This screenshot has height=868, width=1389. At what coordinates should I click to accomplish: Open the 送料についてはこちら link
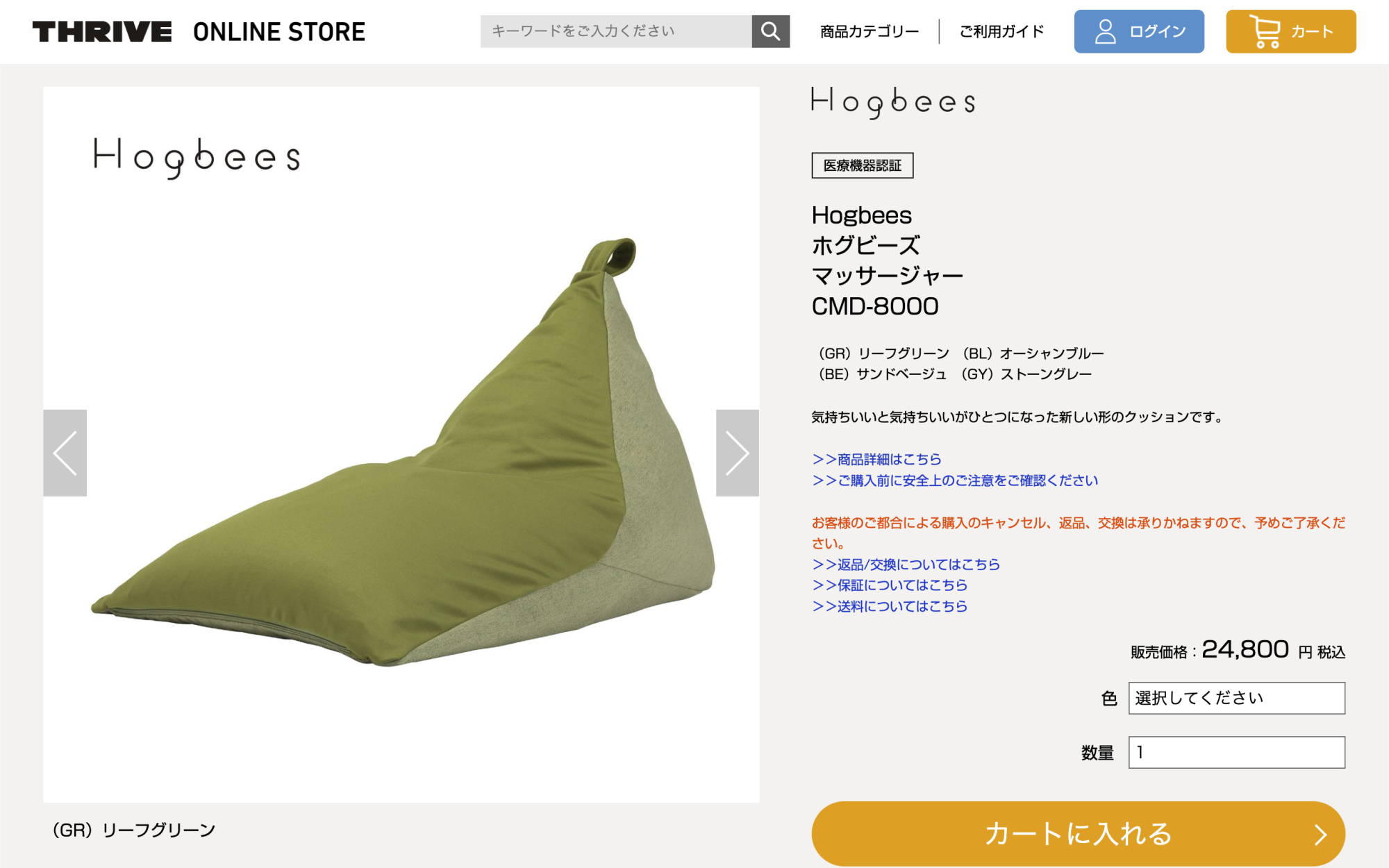[890, 606]
